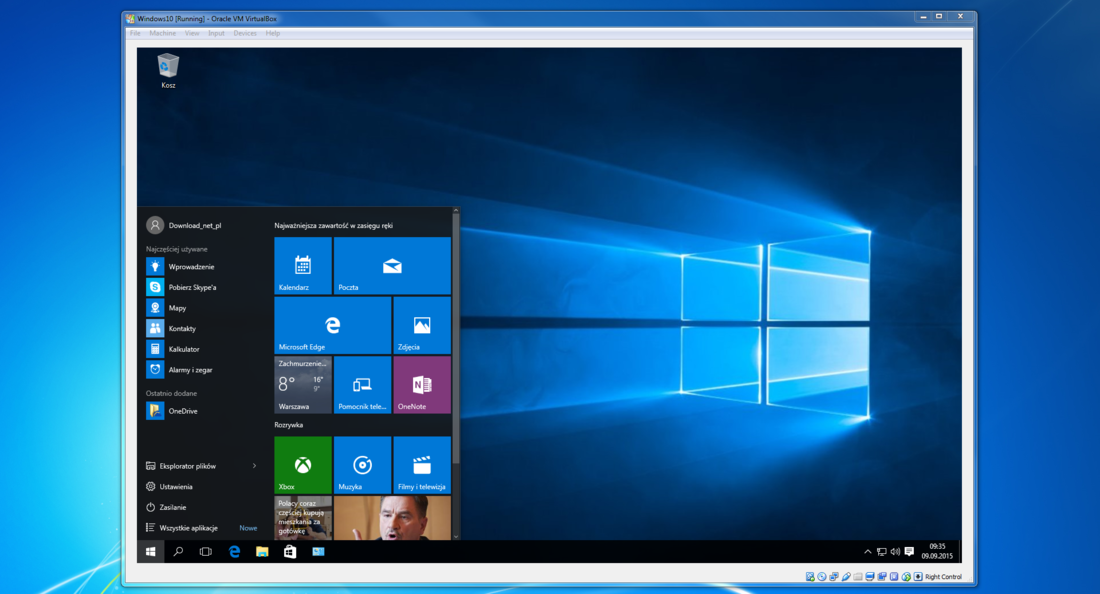Click the network tray icon
Screen dimensions: 1100x594
[x=882, y=552]
